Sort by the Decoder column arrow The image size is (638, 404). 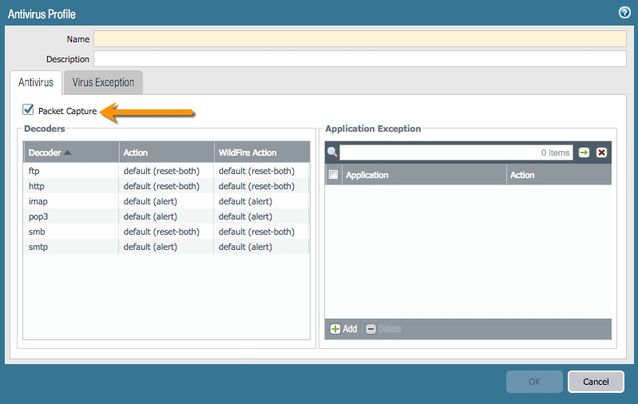(x=69, y=153)
